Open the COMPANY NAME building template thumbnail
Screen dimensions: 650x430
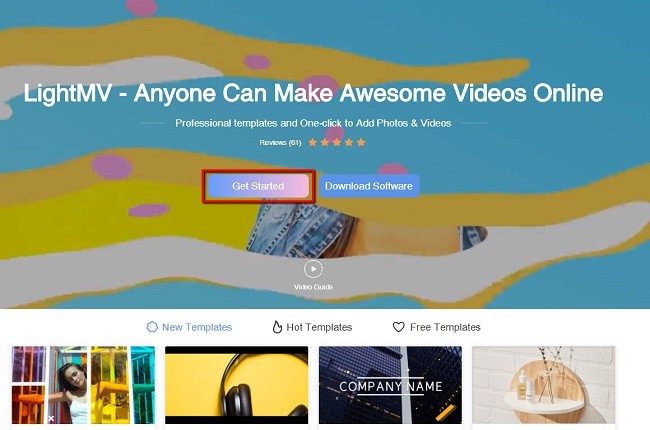pyautogui.click(x=390, y=385)
